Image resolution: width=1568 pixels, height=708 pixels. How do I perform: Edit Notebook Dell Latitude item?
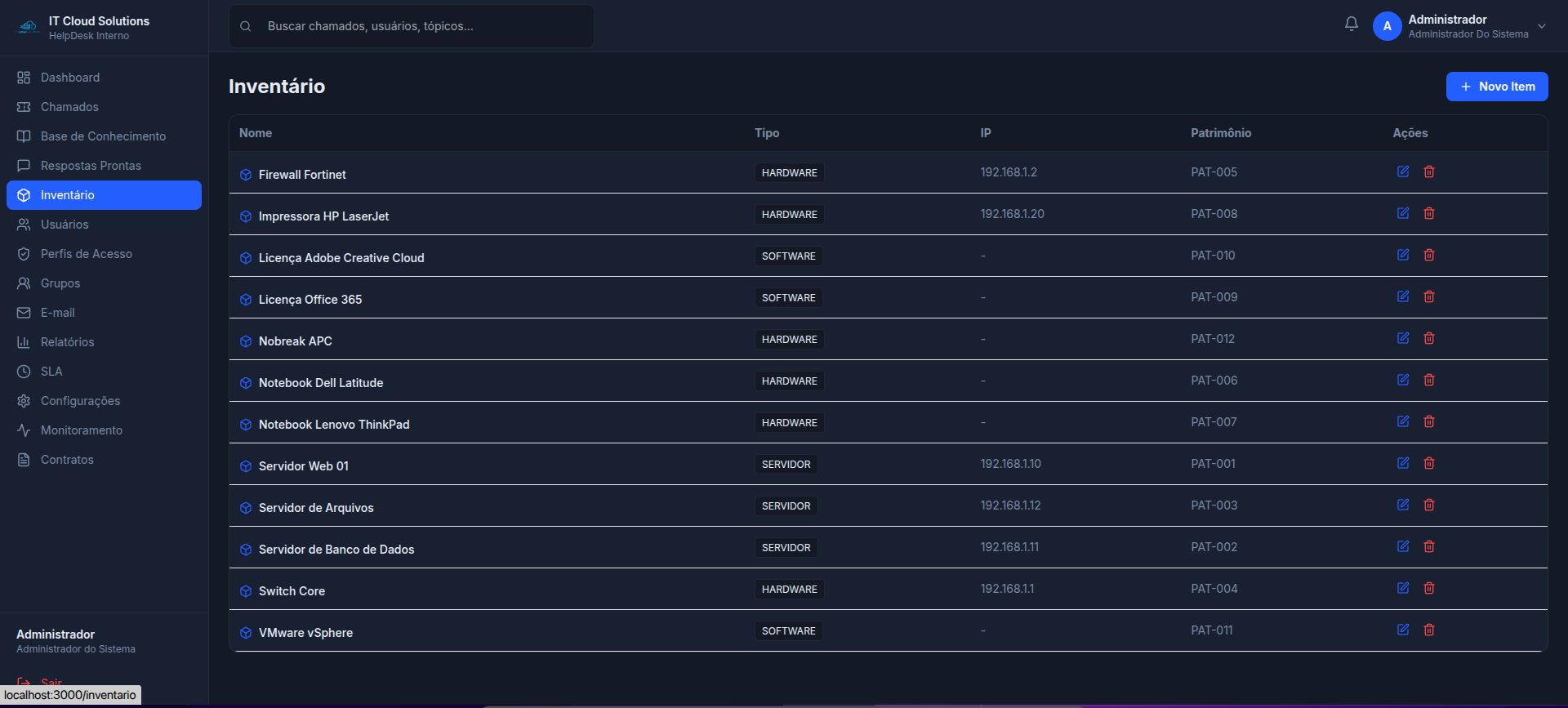click(x=1403, y=380)
